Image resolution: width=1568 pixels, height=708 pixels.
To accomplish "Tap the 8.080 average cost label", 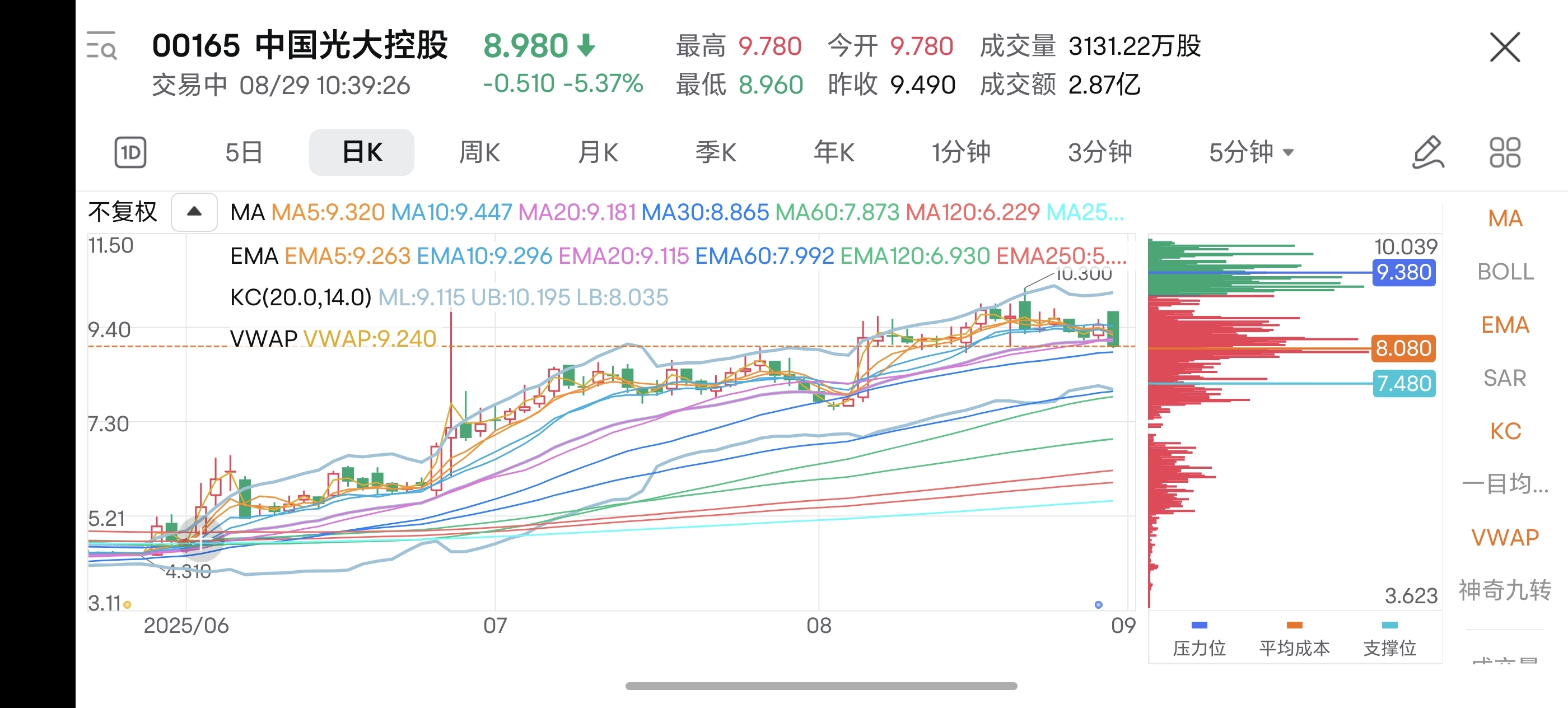I will pyautogui.click(x=1404, y=348).
